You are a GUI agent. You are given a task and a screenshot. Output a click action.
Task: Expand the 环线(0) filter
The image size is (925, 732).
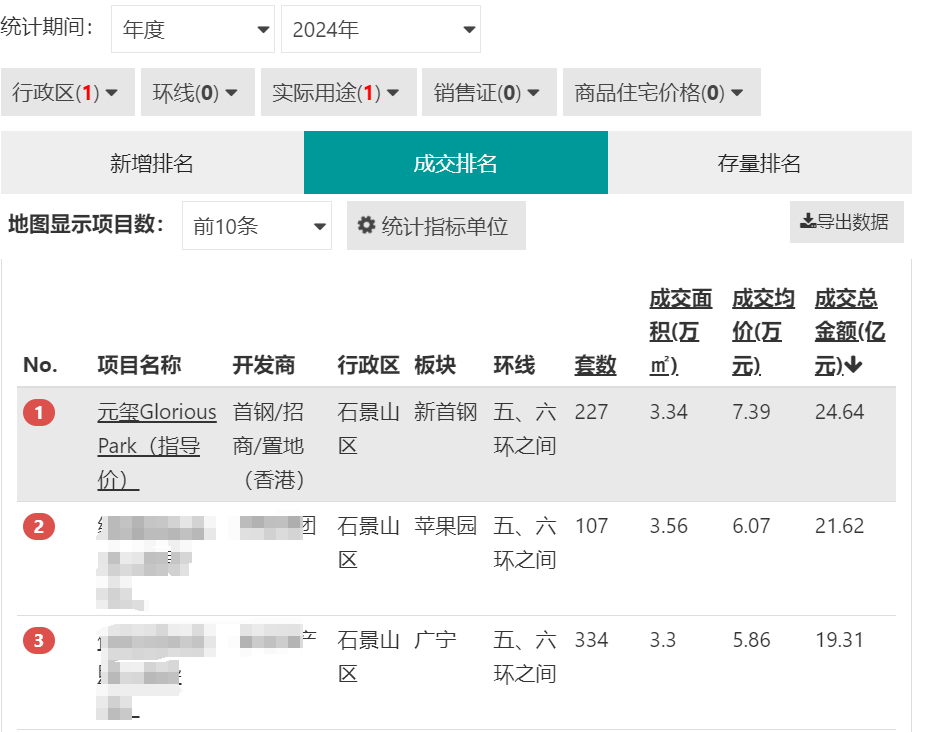click(198, 92)
